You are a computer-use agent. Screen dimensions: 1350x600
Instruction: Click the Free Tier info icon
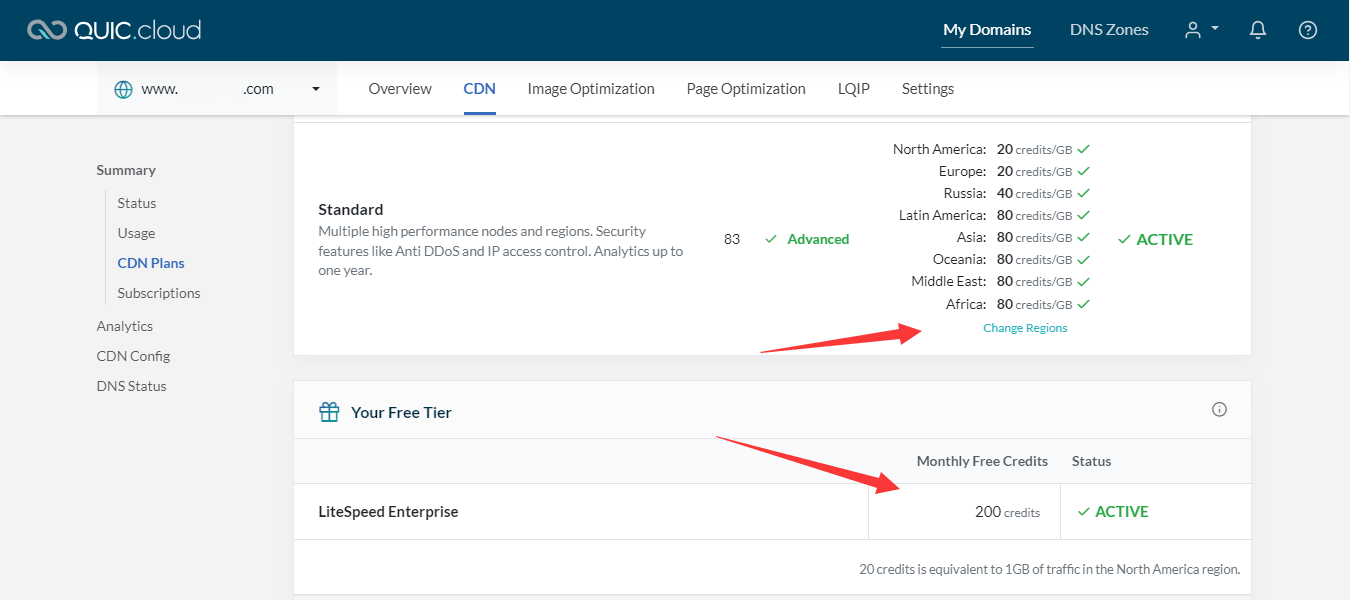click(1219, 409)
